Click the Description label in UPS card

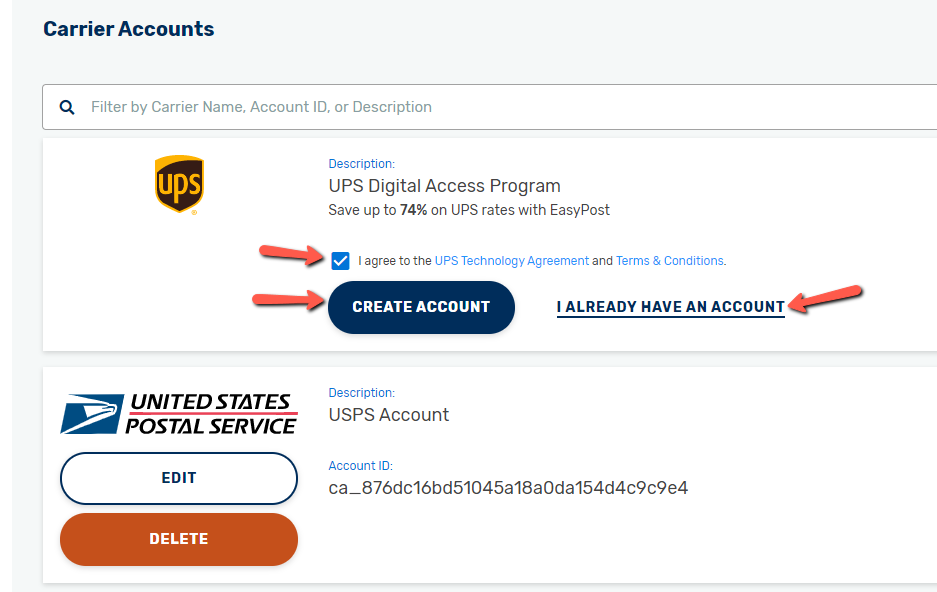click(362, 164)
